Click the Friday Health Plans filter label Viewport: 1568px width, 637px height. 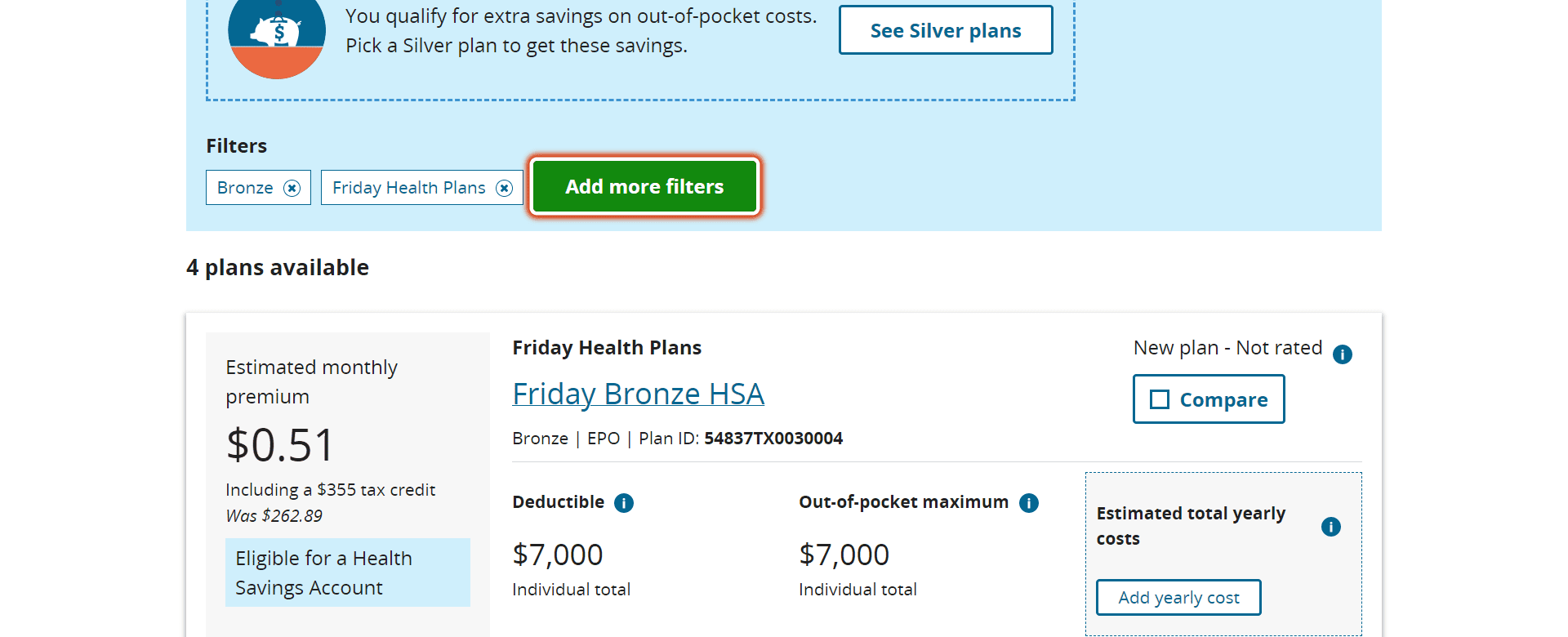click(x=409, y=188)
